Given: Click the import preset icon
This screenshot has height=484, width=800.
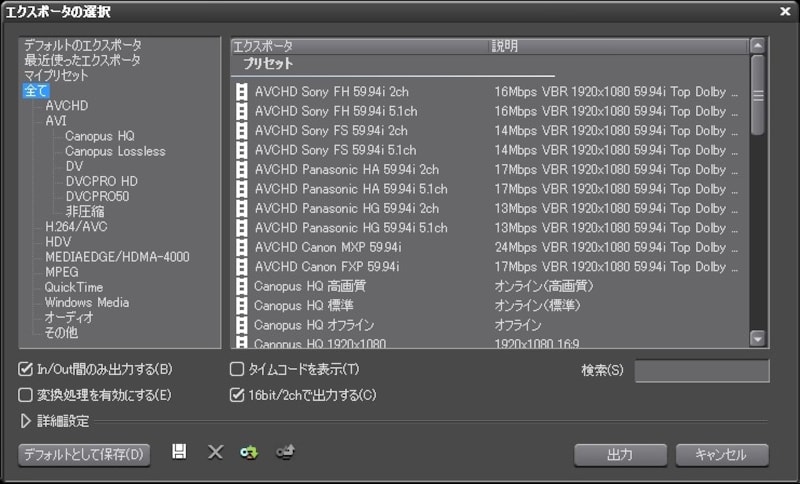Looking at the screenshot, I should [249, 452].
